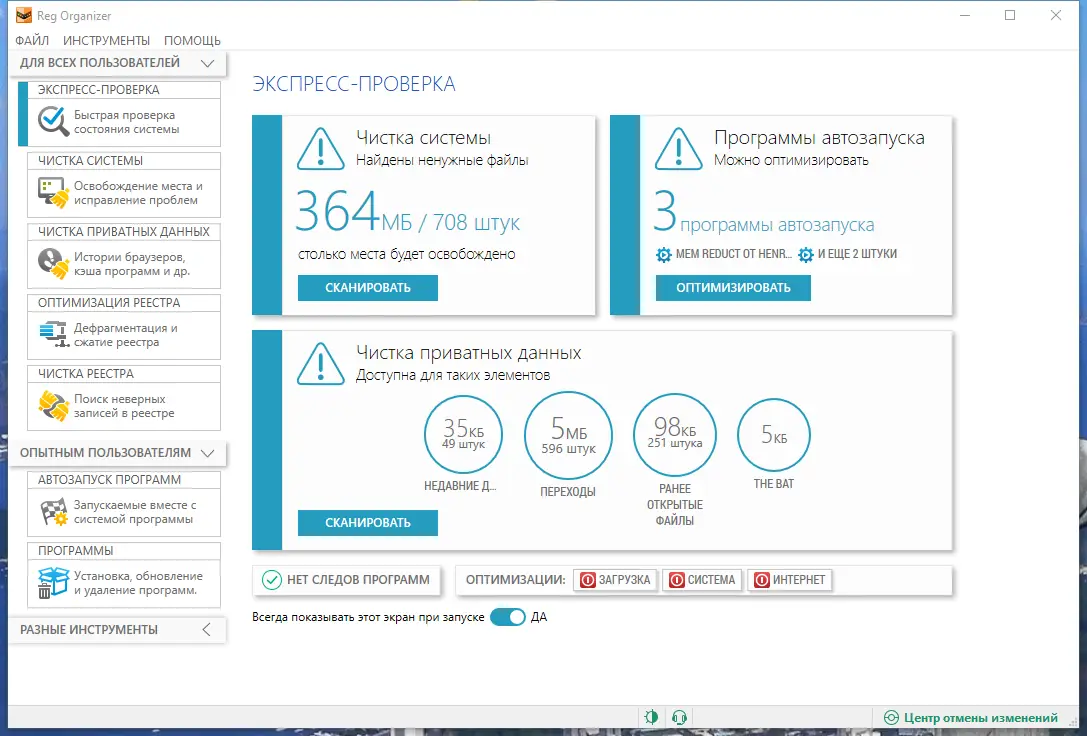Viewport: 1087px width, 736px height.
Task: Click the Чистка системы sidebar monitor icon
Action: click(x=53, y=193)
